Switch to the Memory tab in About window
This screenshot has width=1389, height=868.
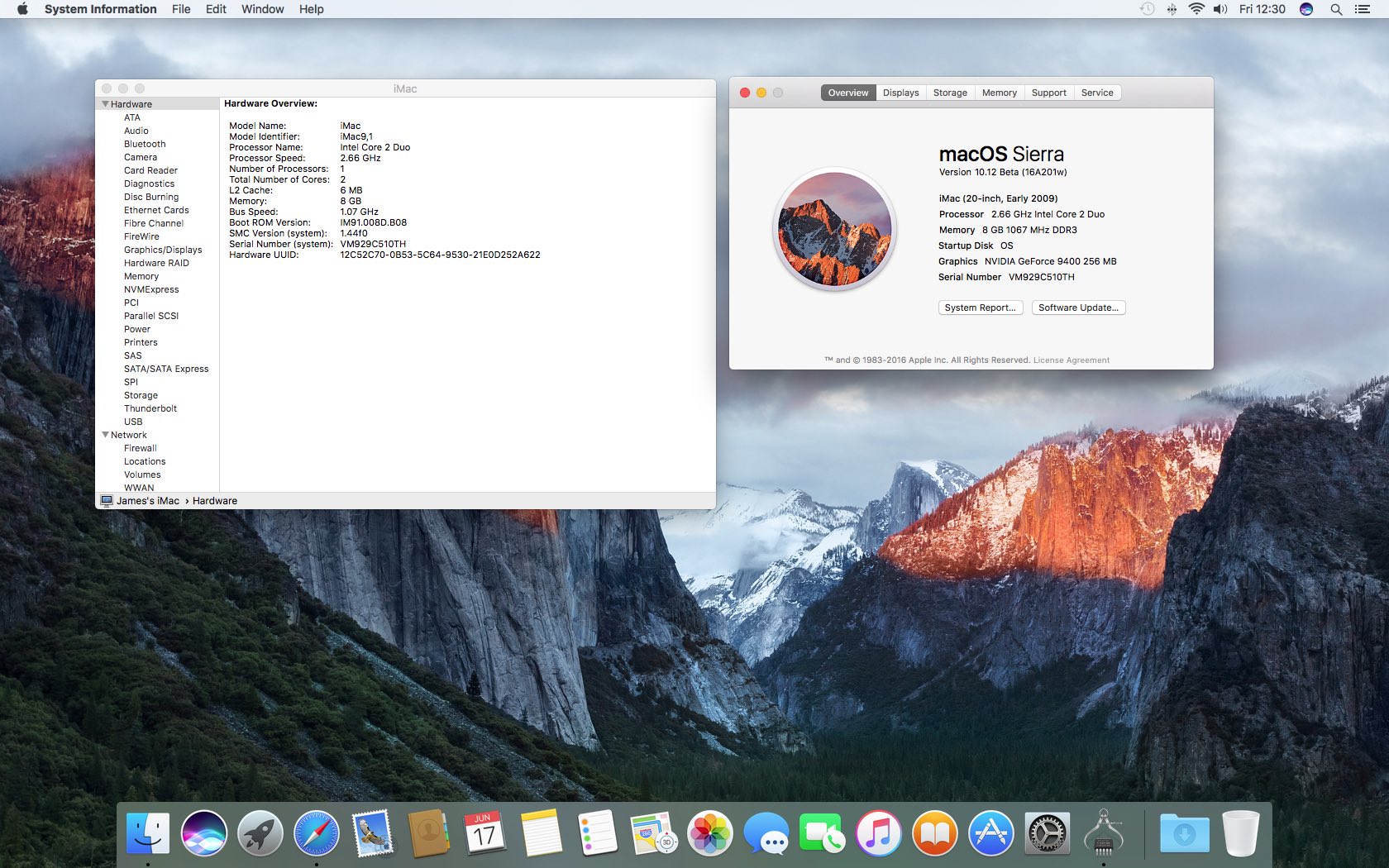1000,93
